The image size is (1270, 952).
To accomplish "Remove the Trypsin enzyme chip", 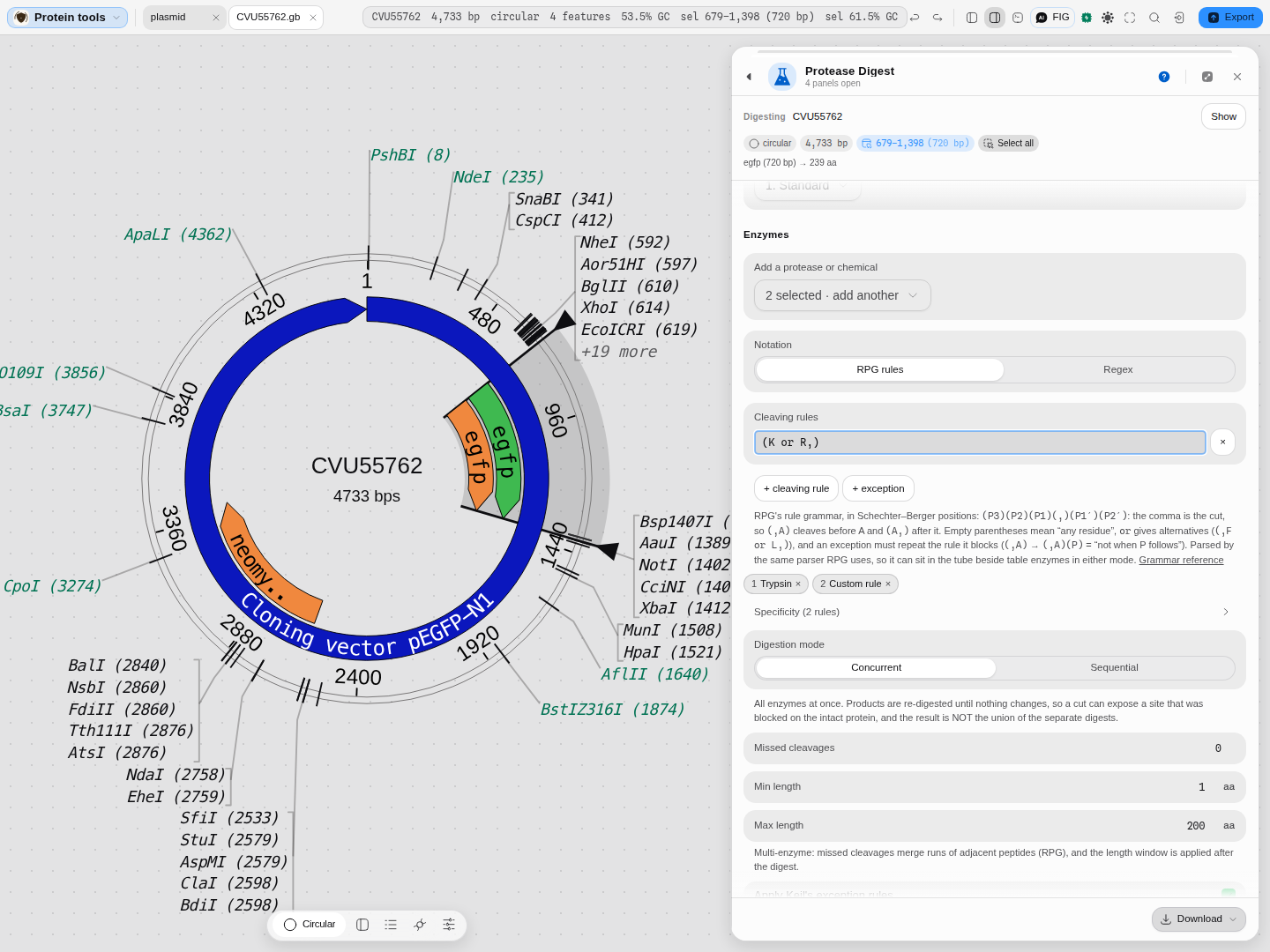I will [x=798, y=584].
